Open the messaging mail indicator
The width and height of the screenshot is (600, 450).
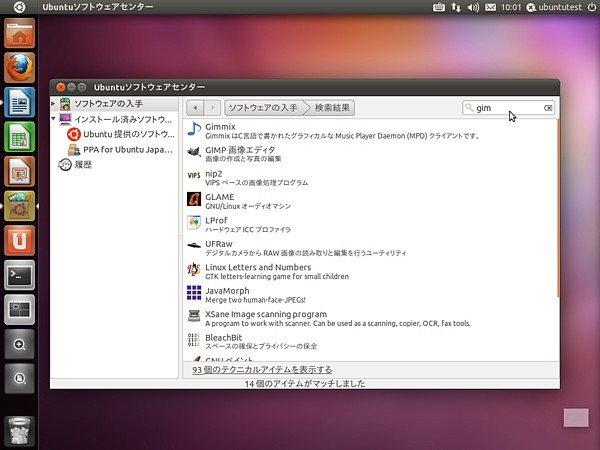coord(491,7)
